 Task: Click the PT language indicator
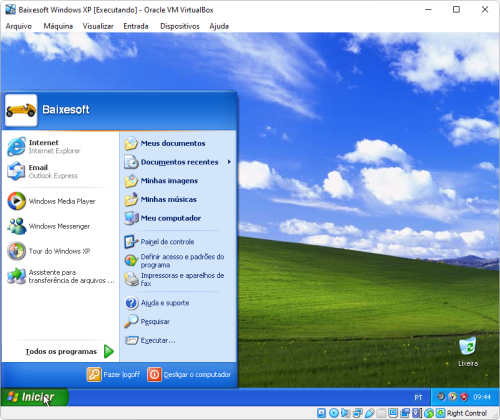point(418,397)
